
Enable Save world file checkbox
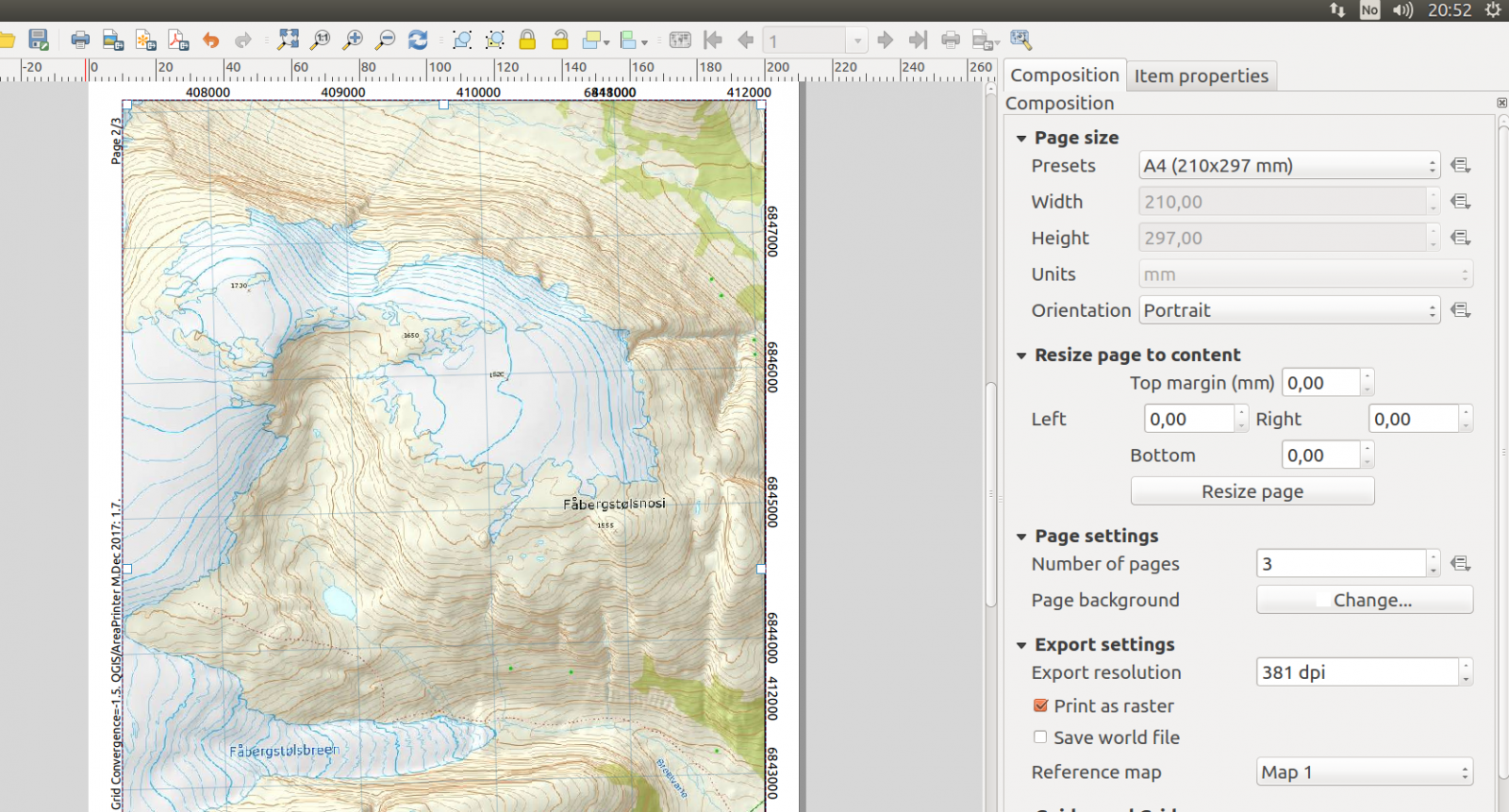[x=1040, y=737]
